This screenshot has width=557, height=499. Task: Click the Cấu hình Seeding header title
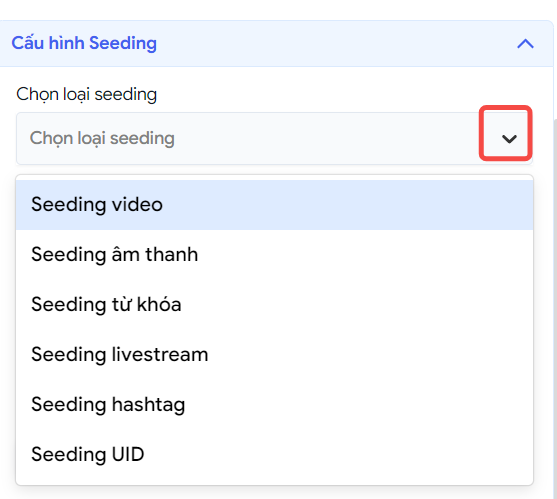point(84,43)
